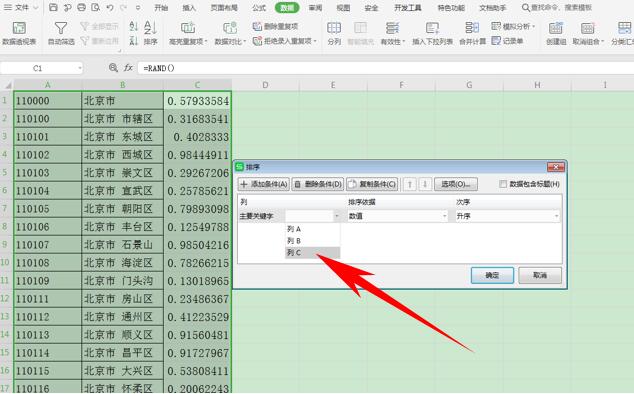634x394 pixels.
Task: Click 确定 to confirm the sort
Action: coord(492,275)
